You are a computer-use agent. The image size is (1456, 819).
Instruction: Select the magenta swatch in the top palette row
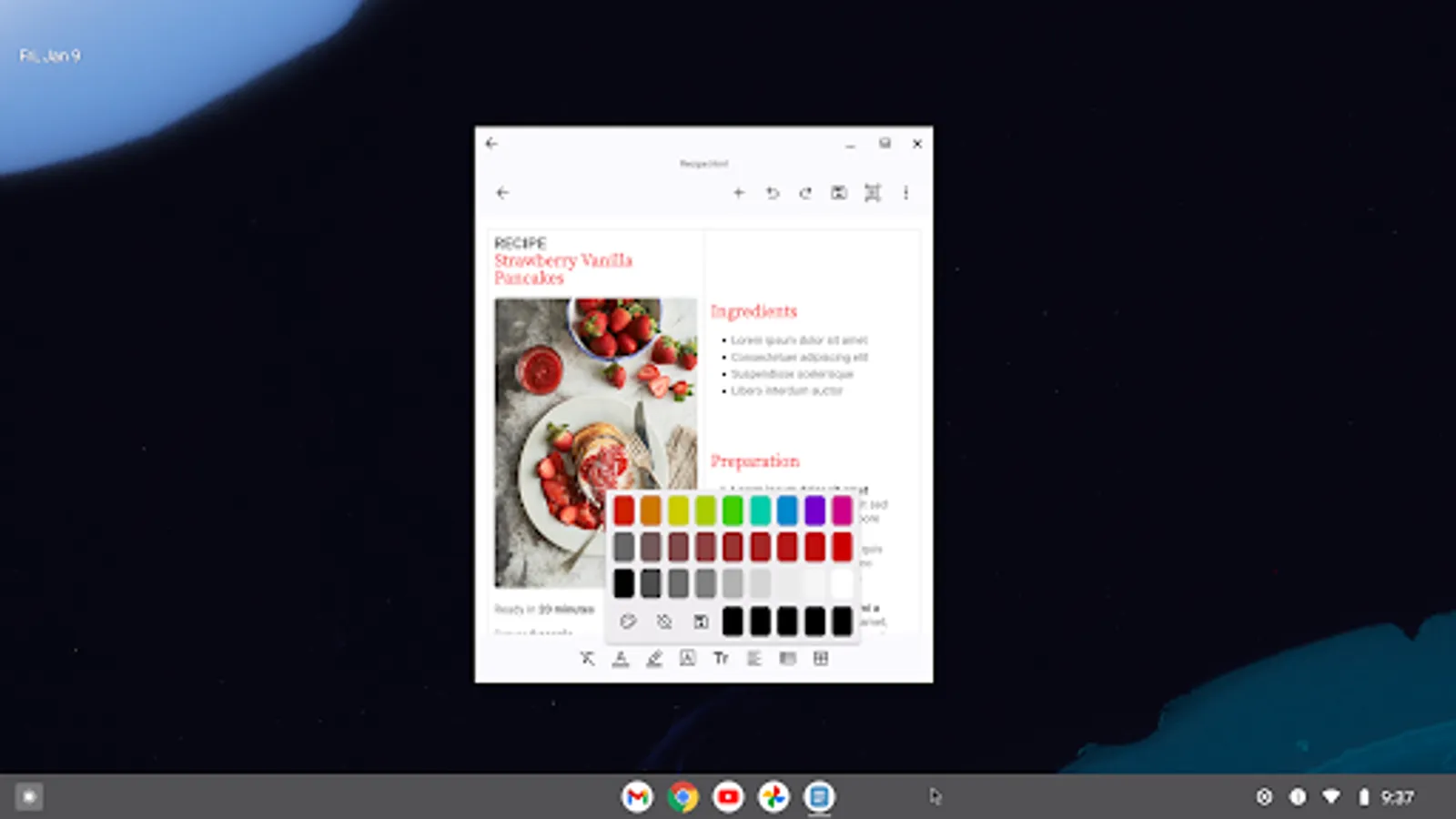tap(842, 509)
